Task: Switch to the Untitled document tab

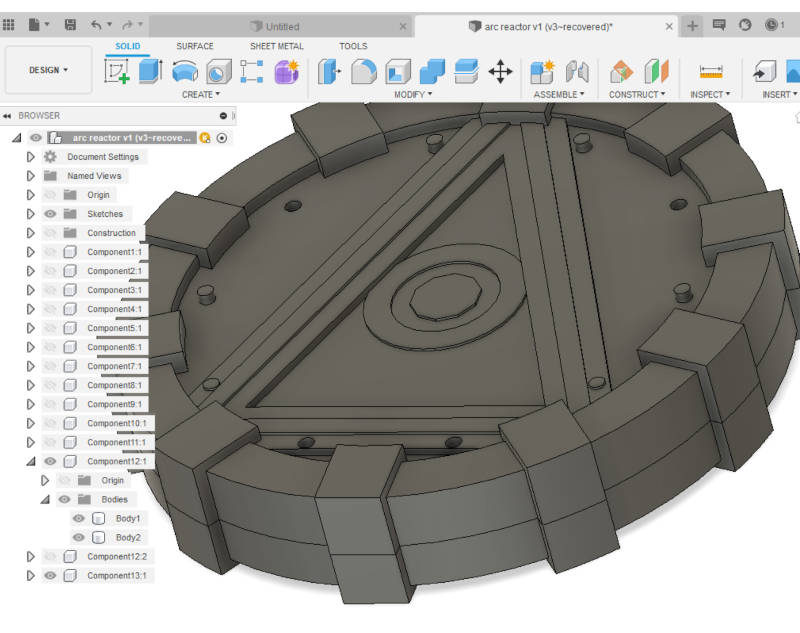Action: pos(282,27)
